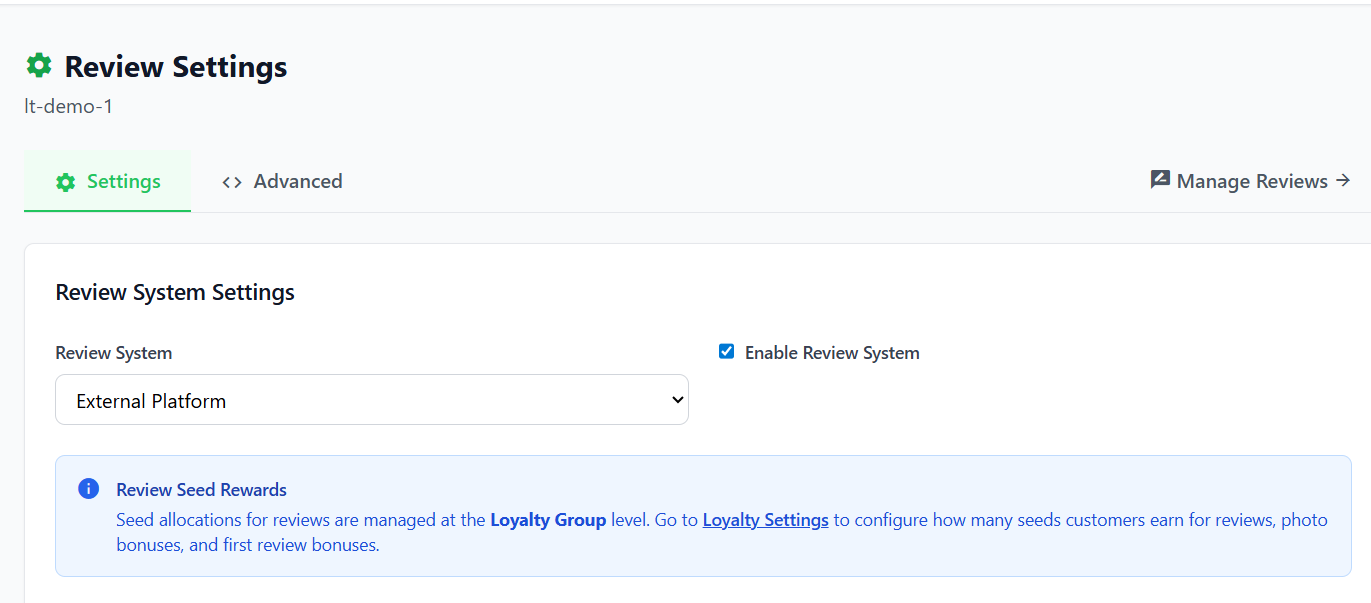Open the Manage Reviews link
The image size is (1371, 603).
[x=1251, y=181]
